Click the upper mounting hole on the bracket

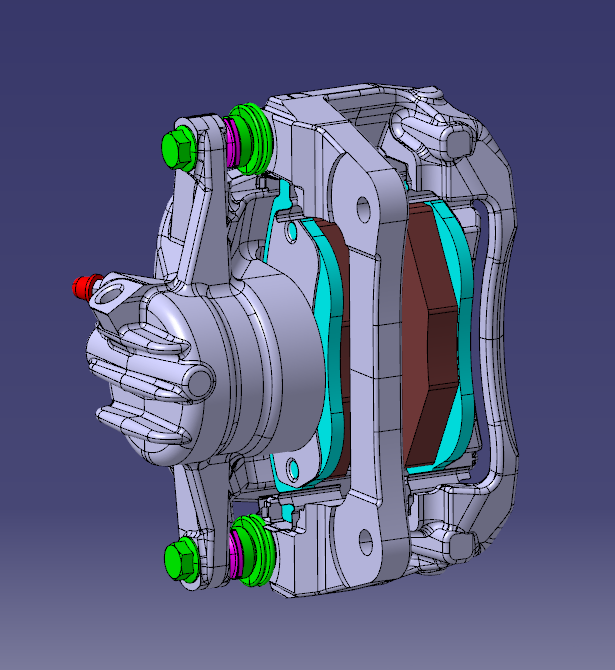[x=363, y=209]
